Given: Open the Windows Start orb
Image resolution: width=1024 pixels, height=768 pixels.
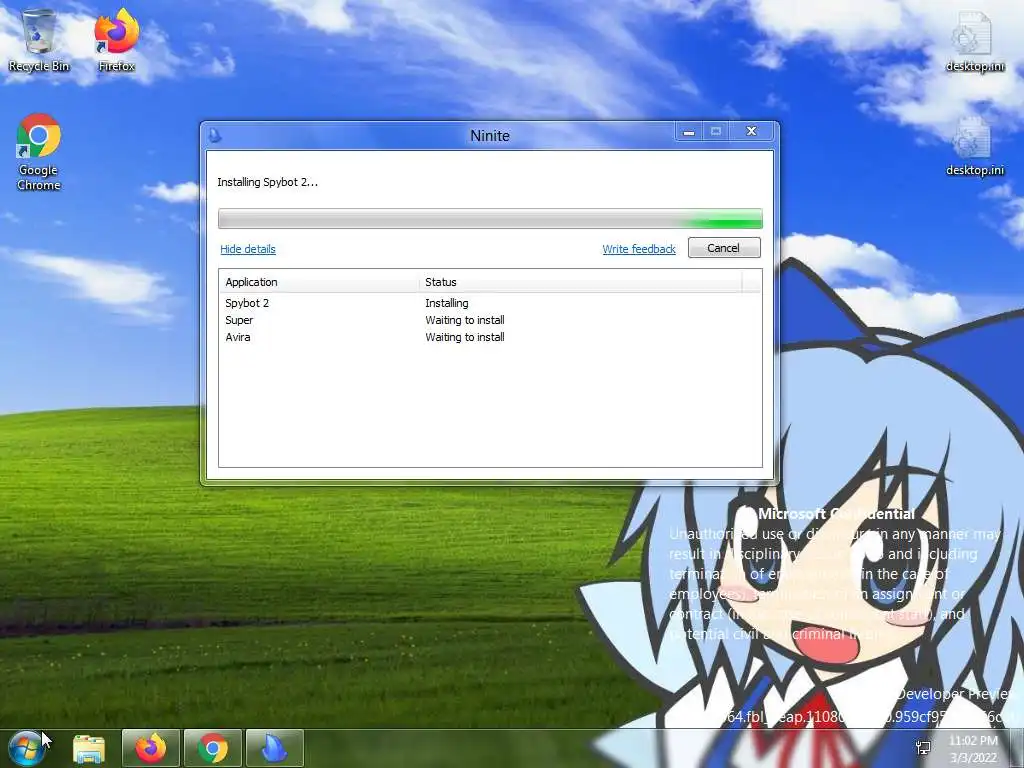Looking at the screenshot, I should (x=27, y=748).
